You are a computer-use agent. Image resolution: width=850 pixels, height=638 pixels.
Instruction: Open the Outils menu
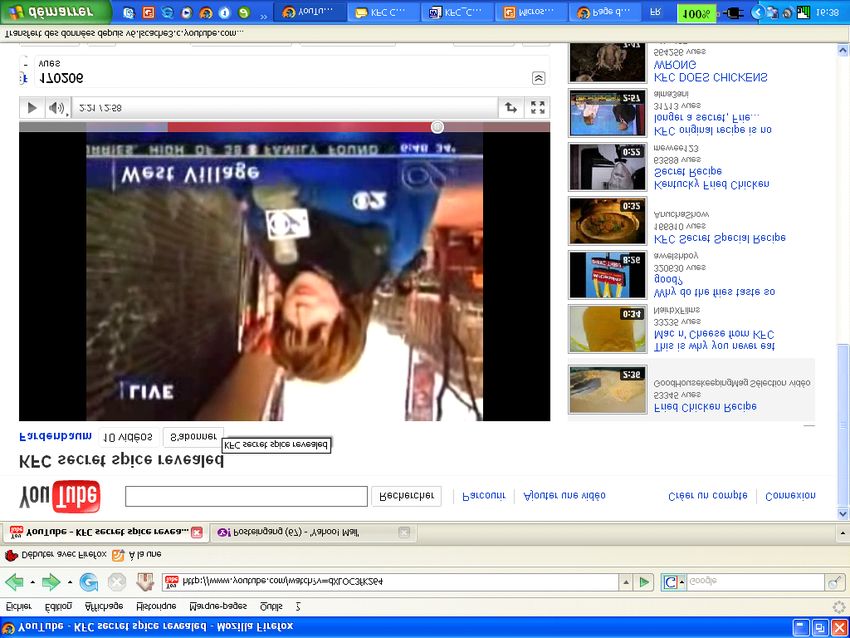[x=271, y=606]
